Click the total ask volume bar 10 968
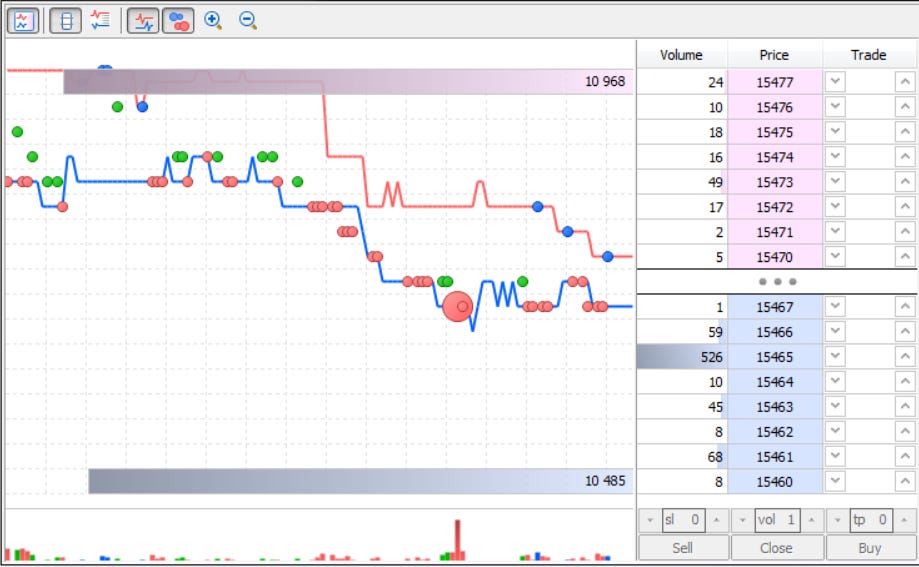 [348, 82]
